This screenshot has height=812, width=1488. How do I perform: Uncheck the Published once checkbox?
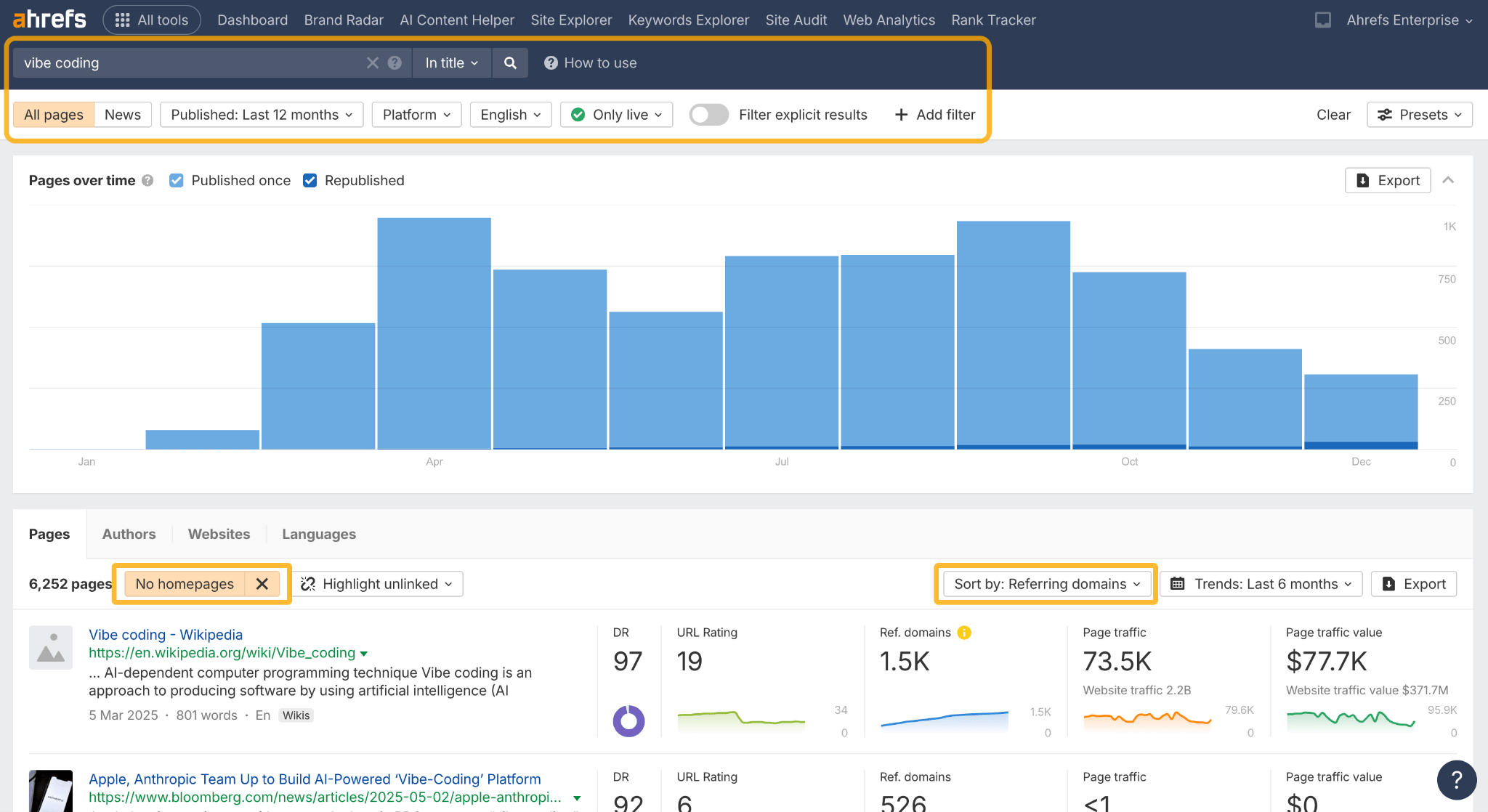click(177, 180)
